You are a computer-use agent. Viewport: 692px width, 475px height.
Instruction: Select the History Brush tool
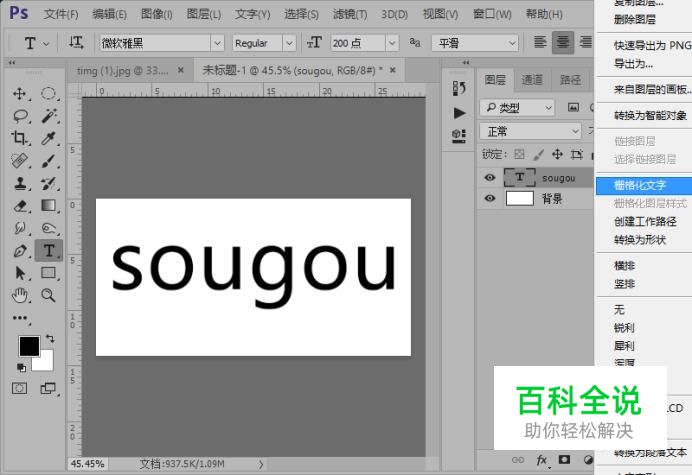pos(49,183)
